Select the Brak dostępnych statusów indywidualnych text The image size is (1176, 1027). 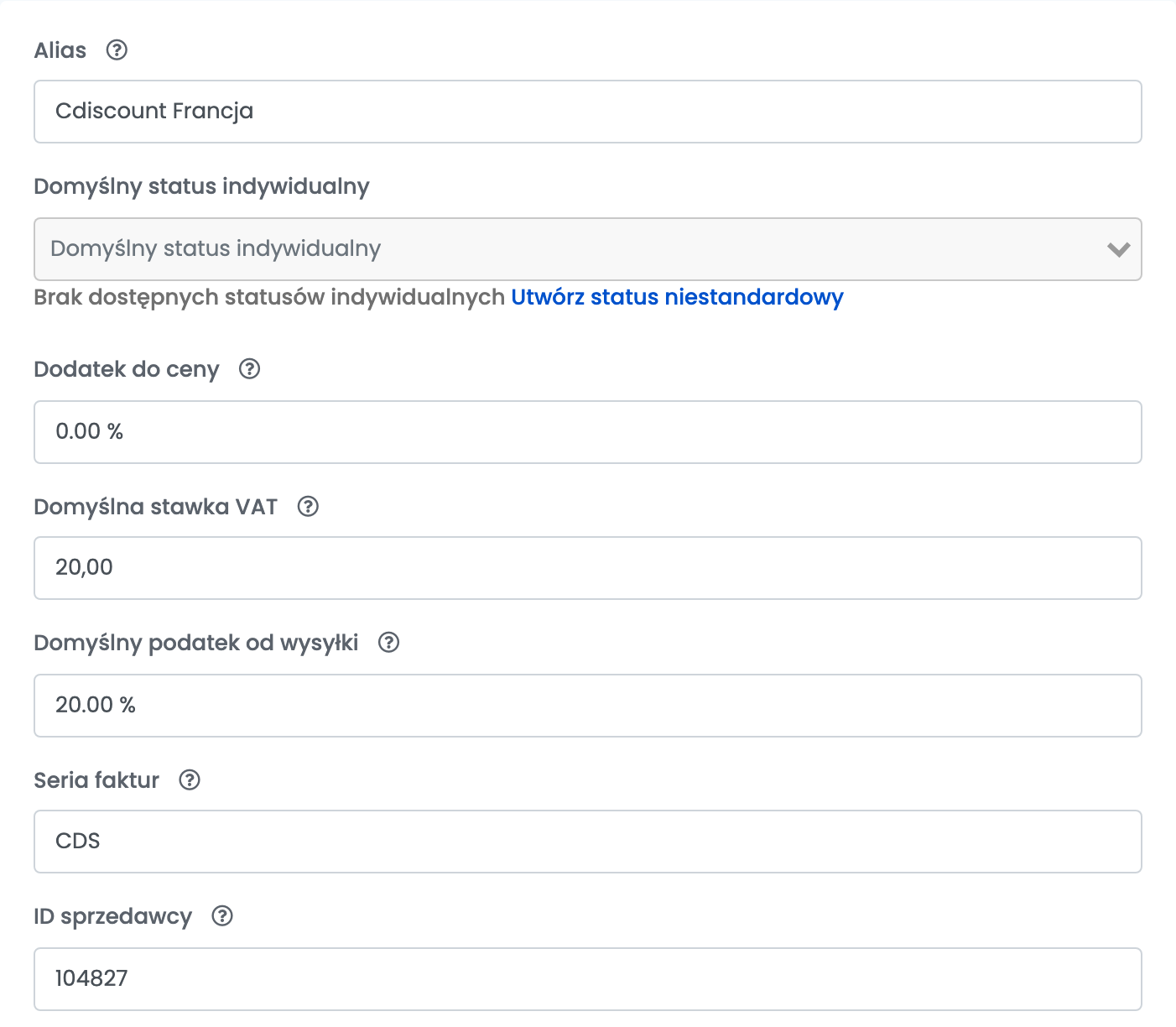coord(269,297)
